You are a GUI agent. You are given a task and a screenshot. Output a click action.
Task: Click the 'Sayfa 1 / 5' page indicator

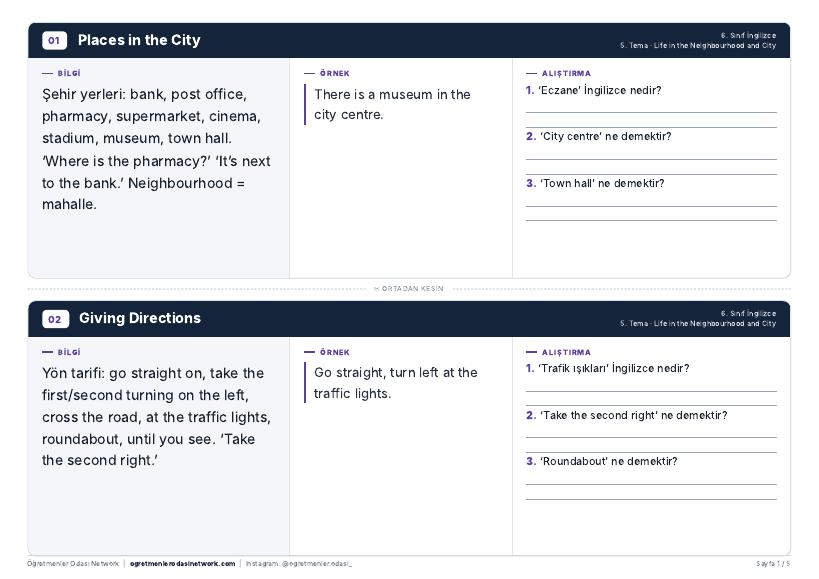click(x=773, y=564)
